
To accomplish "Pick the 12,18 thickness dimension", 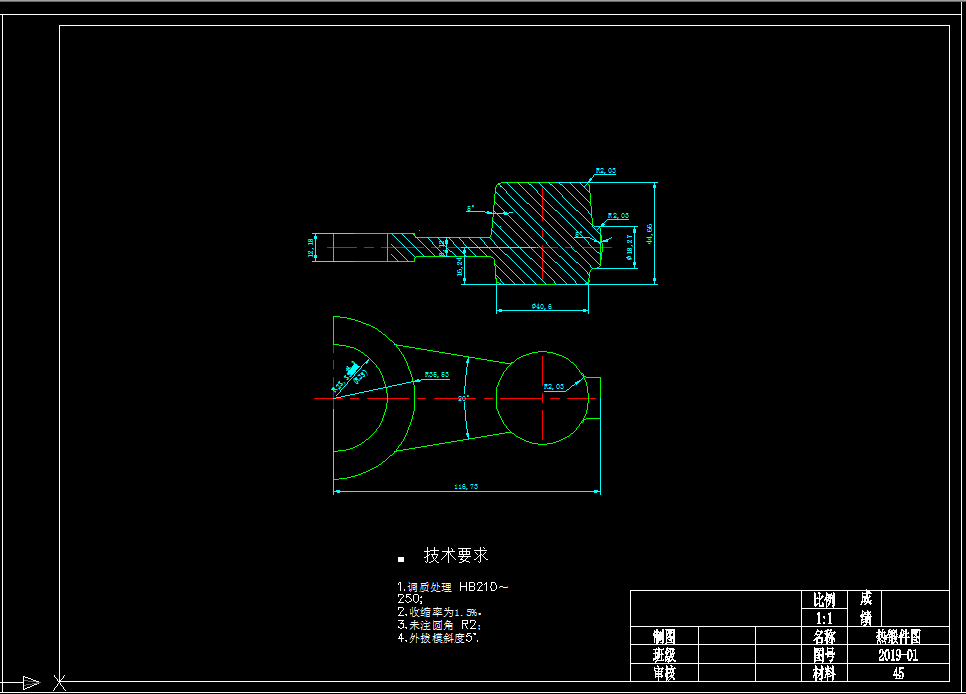I will 310,247.
